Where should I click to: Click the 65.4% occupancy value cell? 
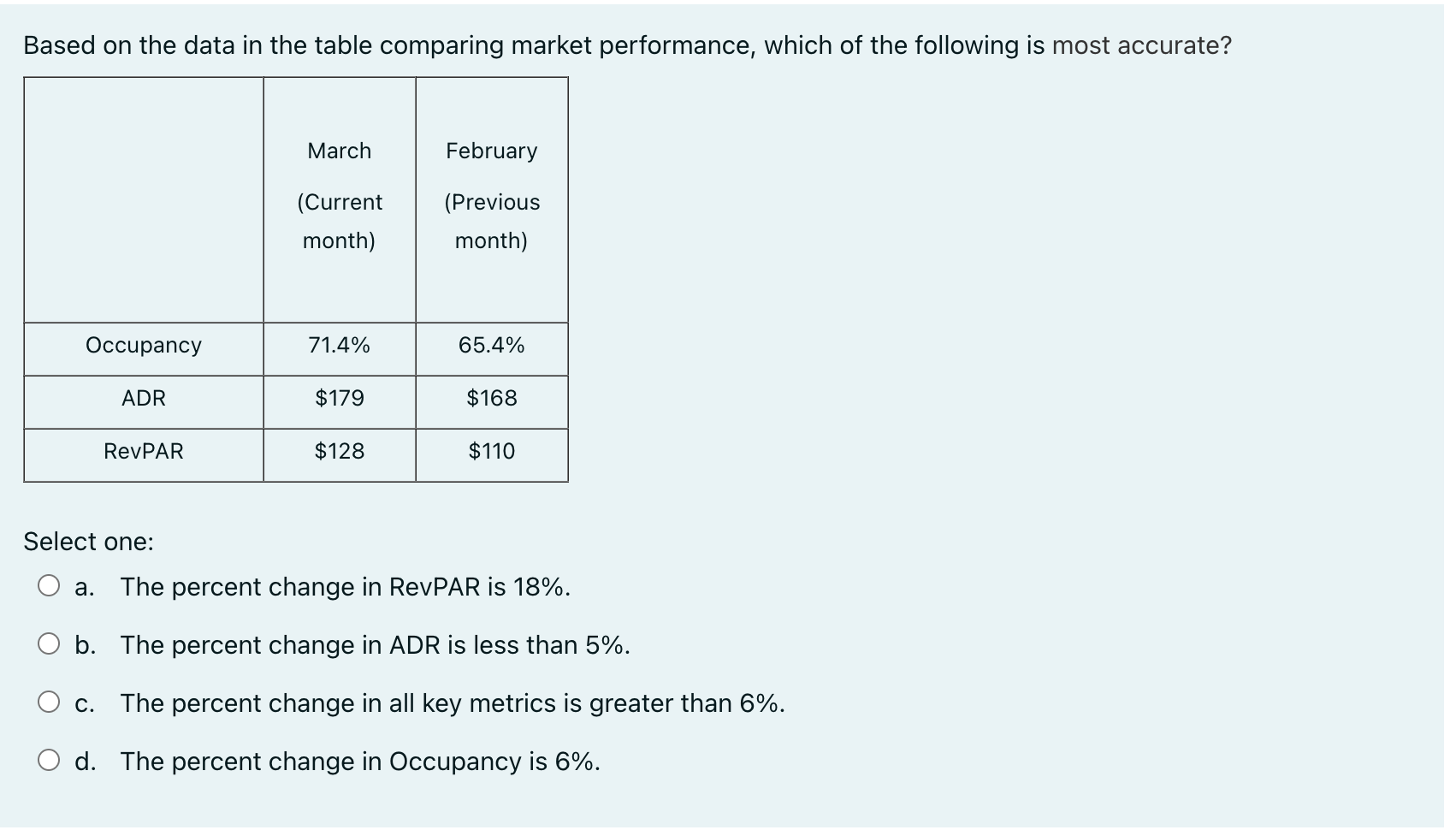(x=491, y=346)
